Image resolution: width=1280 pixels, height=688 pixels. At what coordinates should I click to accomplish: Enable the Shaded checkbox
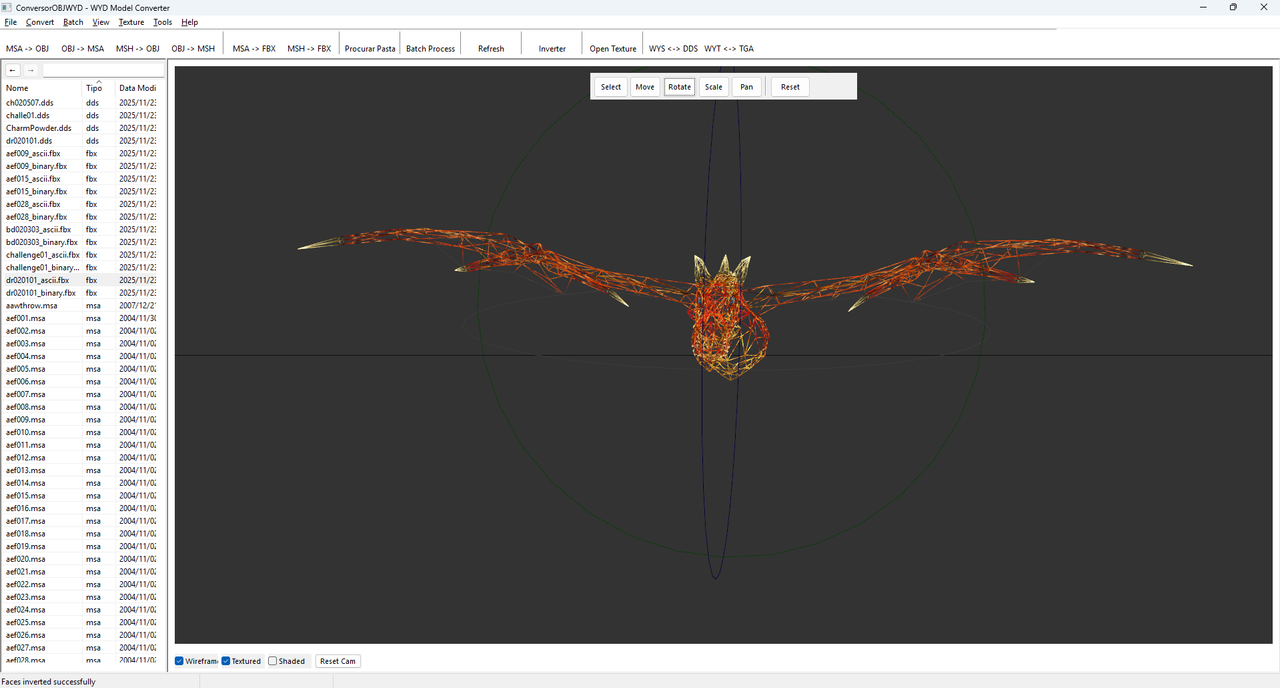(273, 661)
